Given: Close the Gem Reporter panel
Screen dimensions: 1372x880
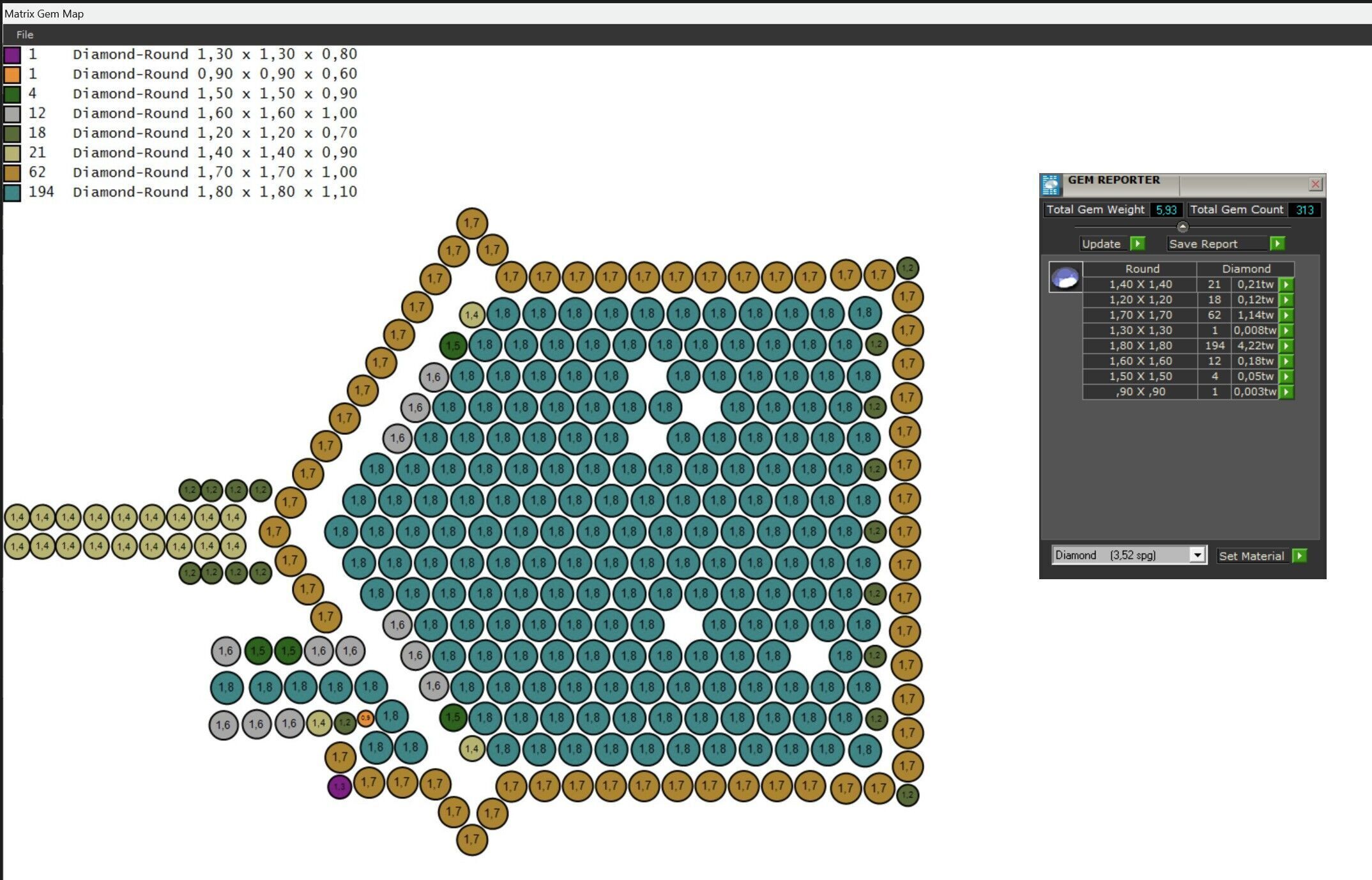Looking at the screenshot, I should click(1315, 185).
